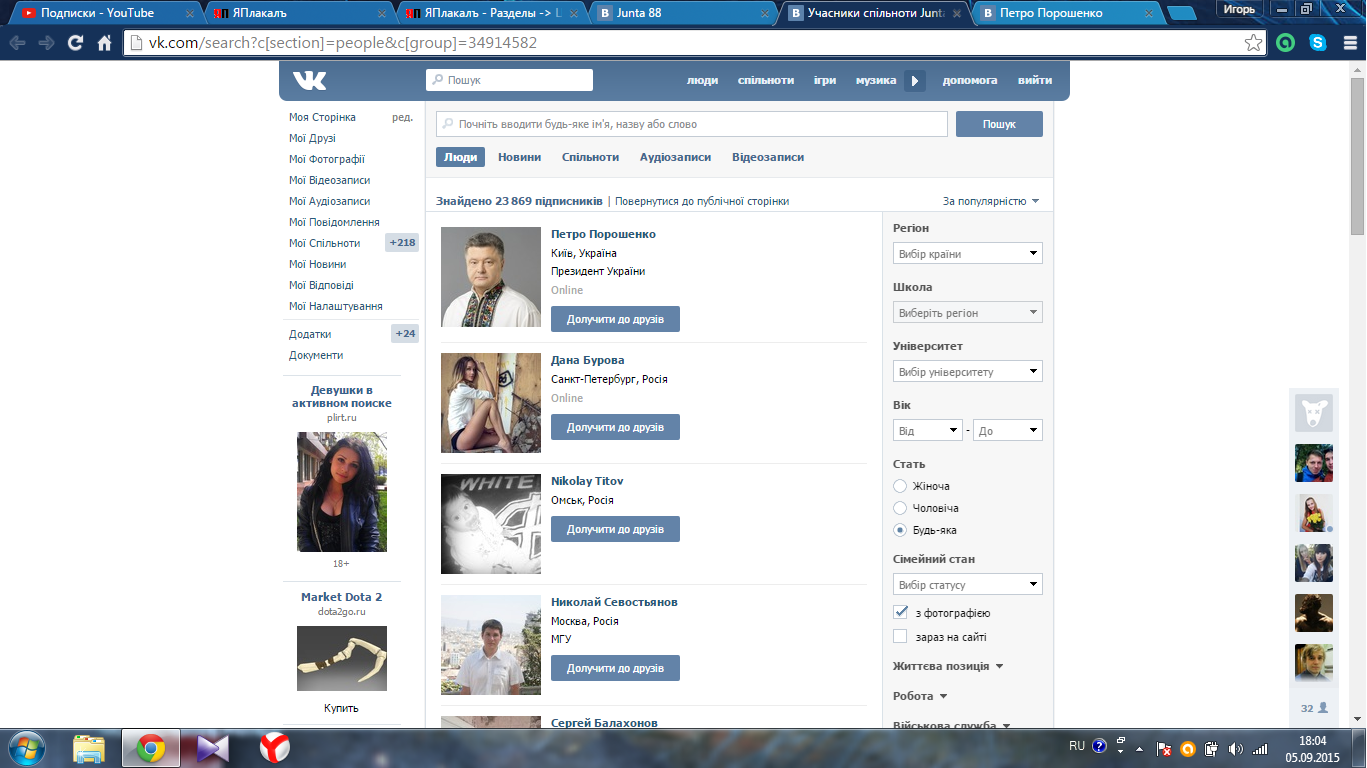
Task: Click the 'вийти' logout link
Action: (x=1035, y=80)
